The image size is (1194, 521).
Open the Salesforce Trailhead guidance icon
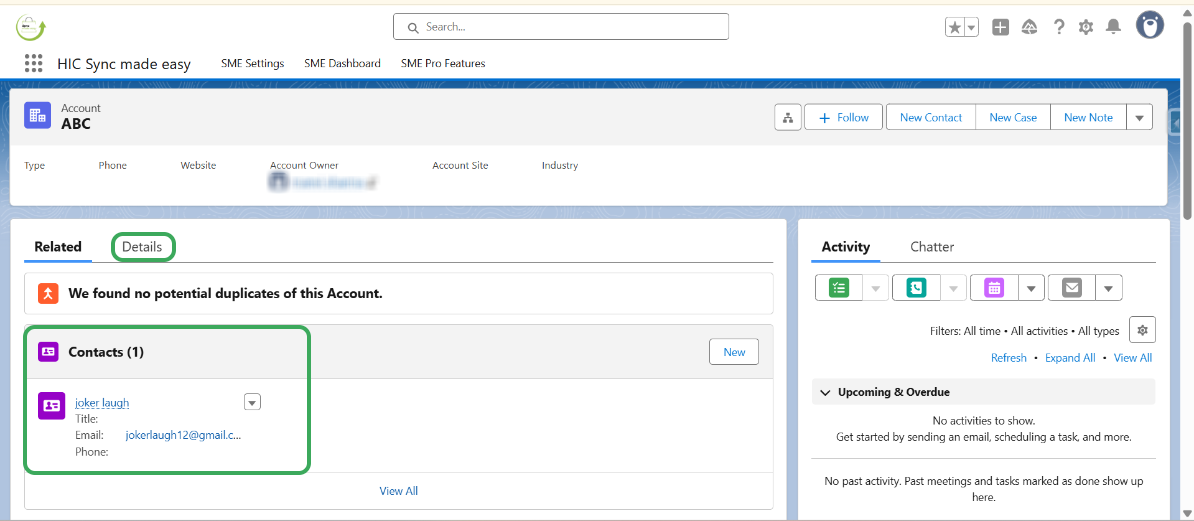(1029, 27)
